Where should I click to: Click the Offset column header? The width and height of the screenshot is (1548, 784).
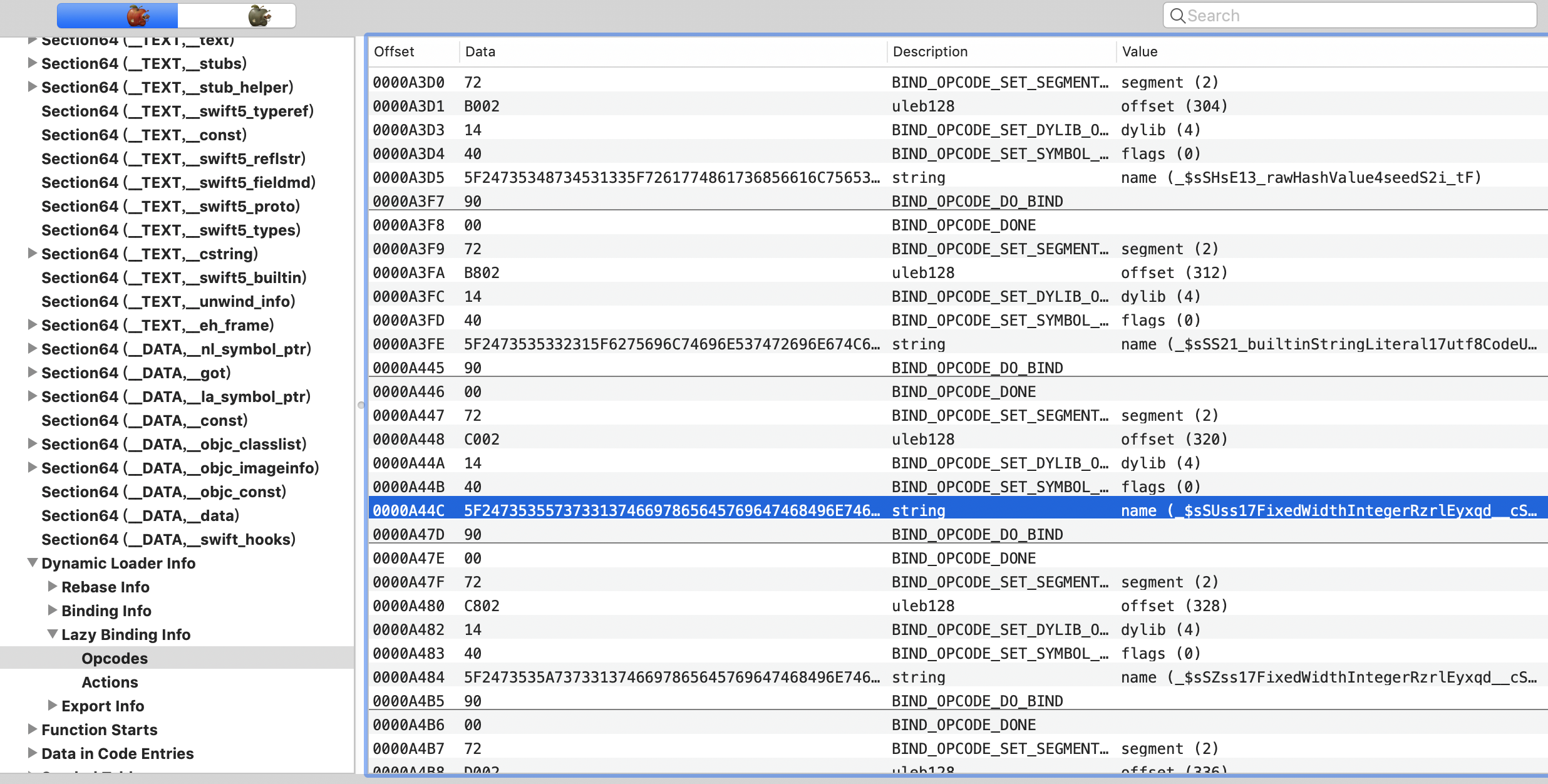[395, 51]
